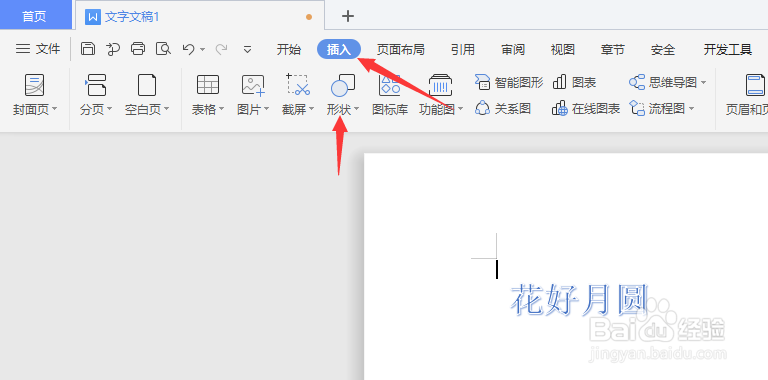Expand the quick access toolbar customize arrow
This screenshot has width=768, height=380.
[x=247, y=49]
